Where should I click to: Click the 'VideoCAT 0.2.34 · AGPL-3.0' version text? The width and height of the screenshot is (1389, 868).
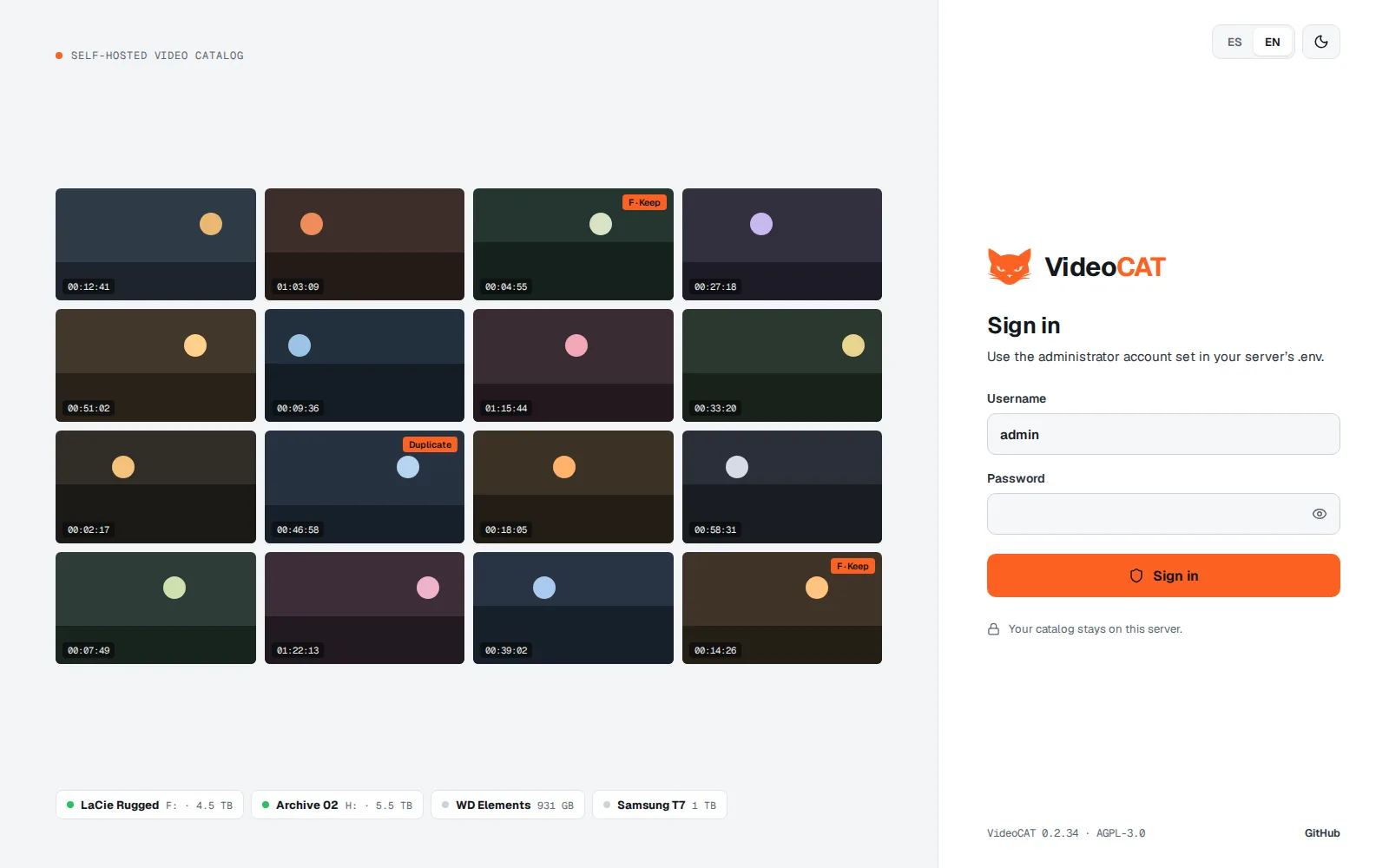pyautogui.click(x=1066, y=833)
